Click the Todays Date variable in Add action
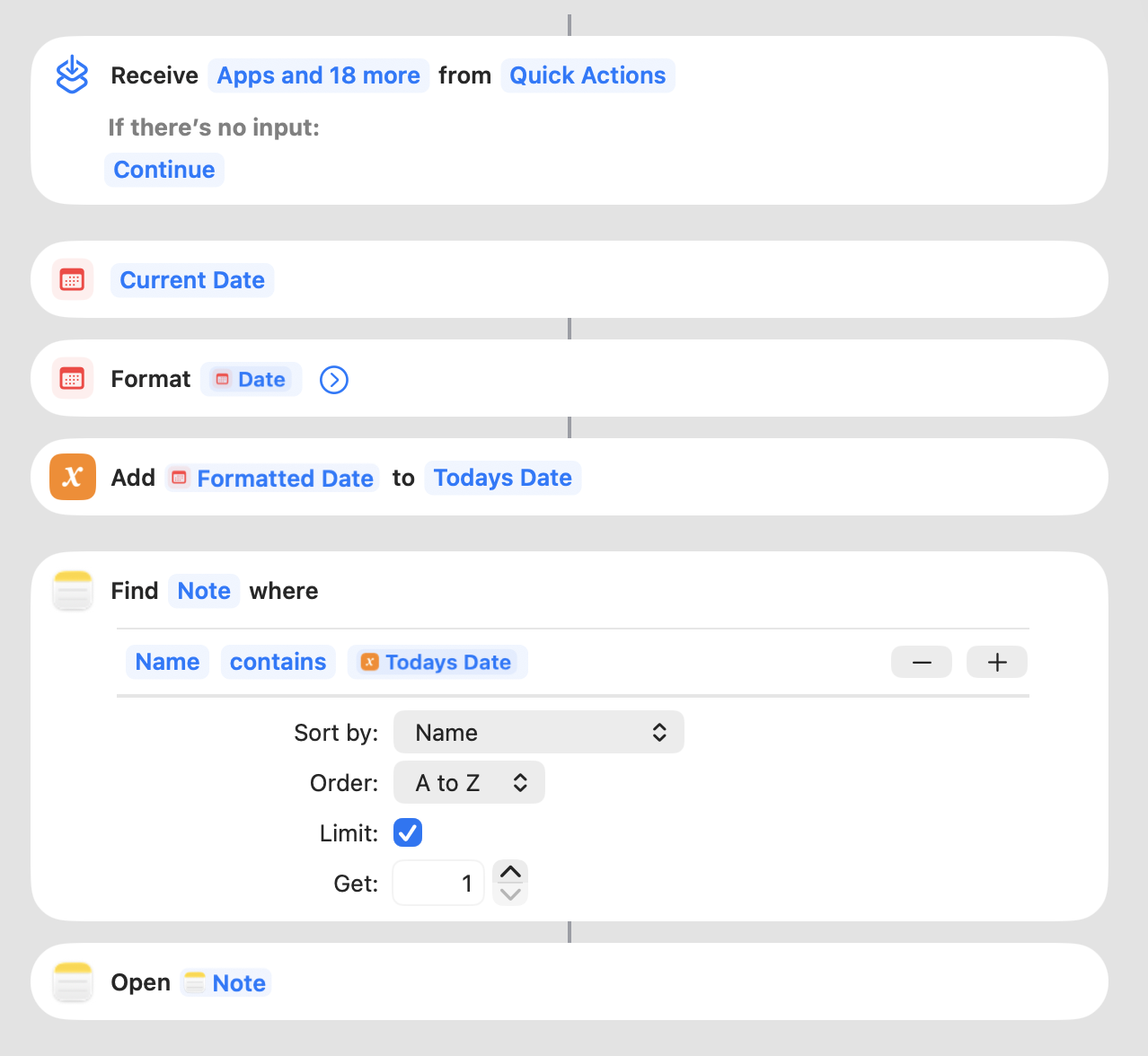 tap(502, 478)
